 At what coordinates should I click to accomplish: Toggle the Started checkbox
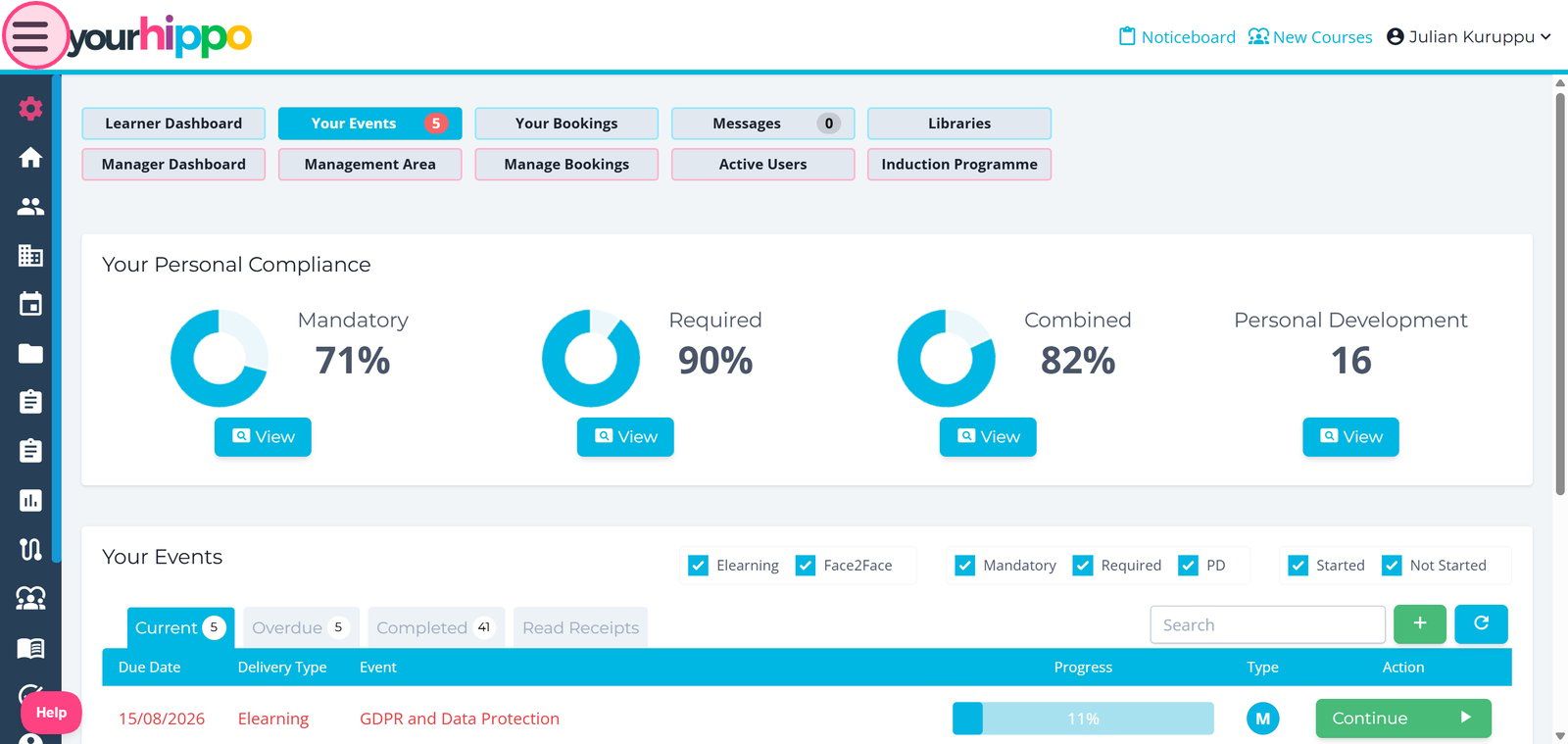click(1298, 566)
